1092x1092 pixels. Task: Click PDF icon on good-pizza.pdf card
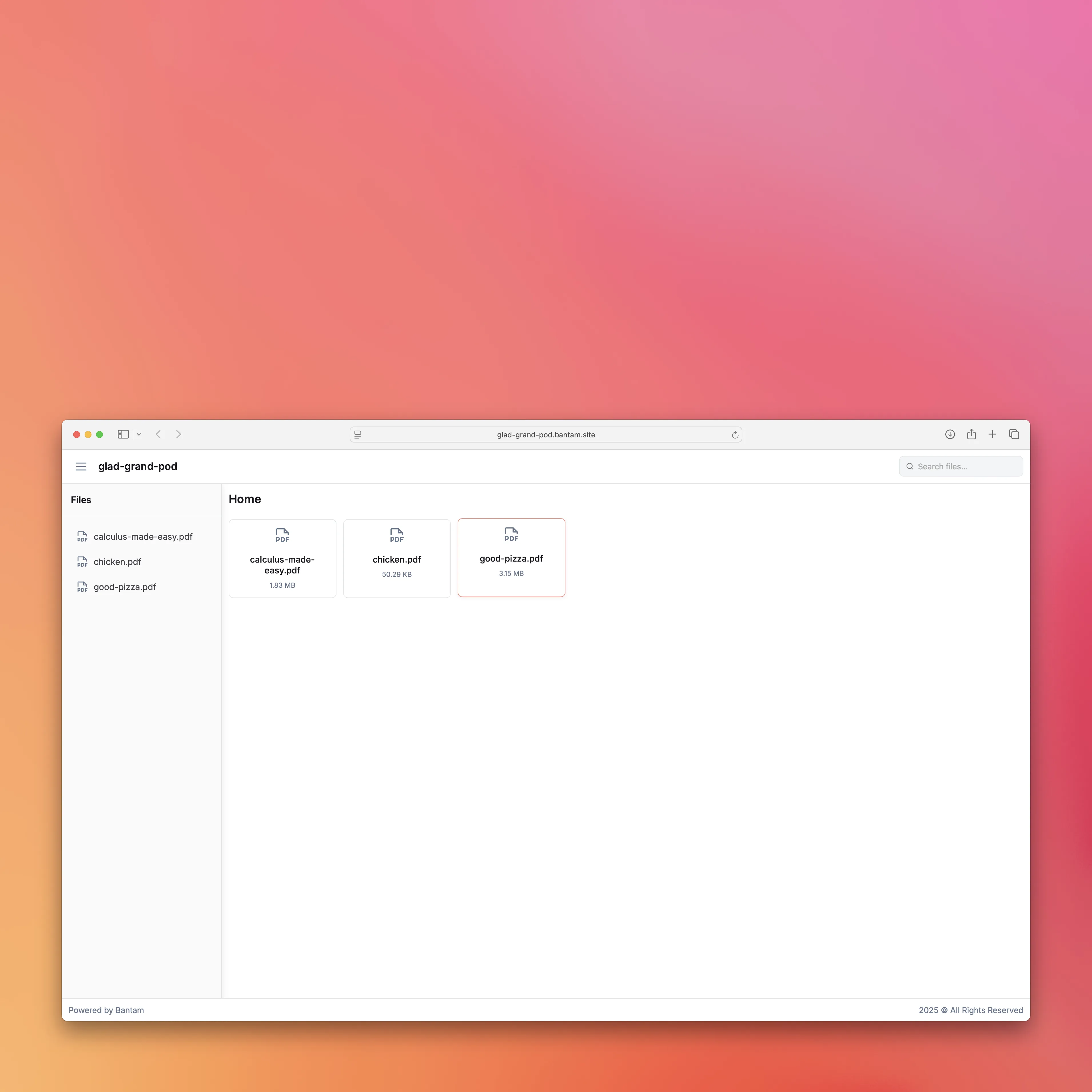point(511,534)
